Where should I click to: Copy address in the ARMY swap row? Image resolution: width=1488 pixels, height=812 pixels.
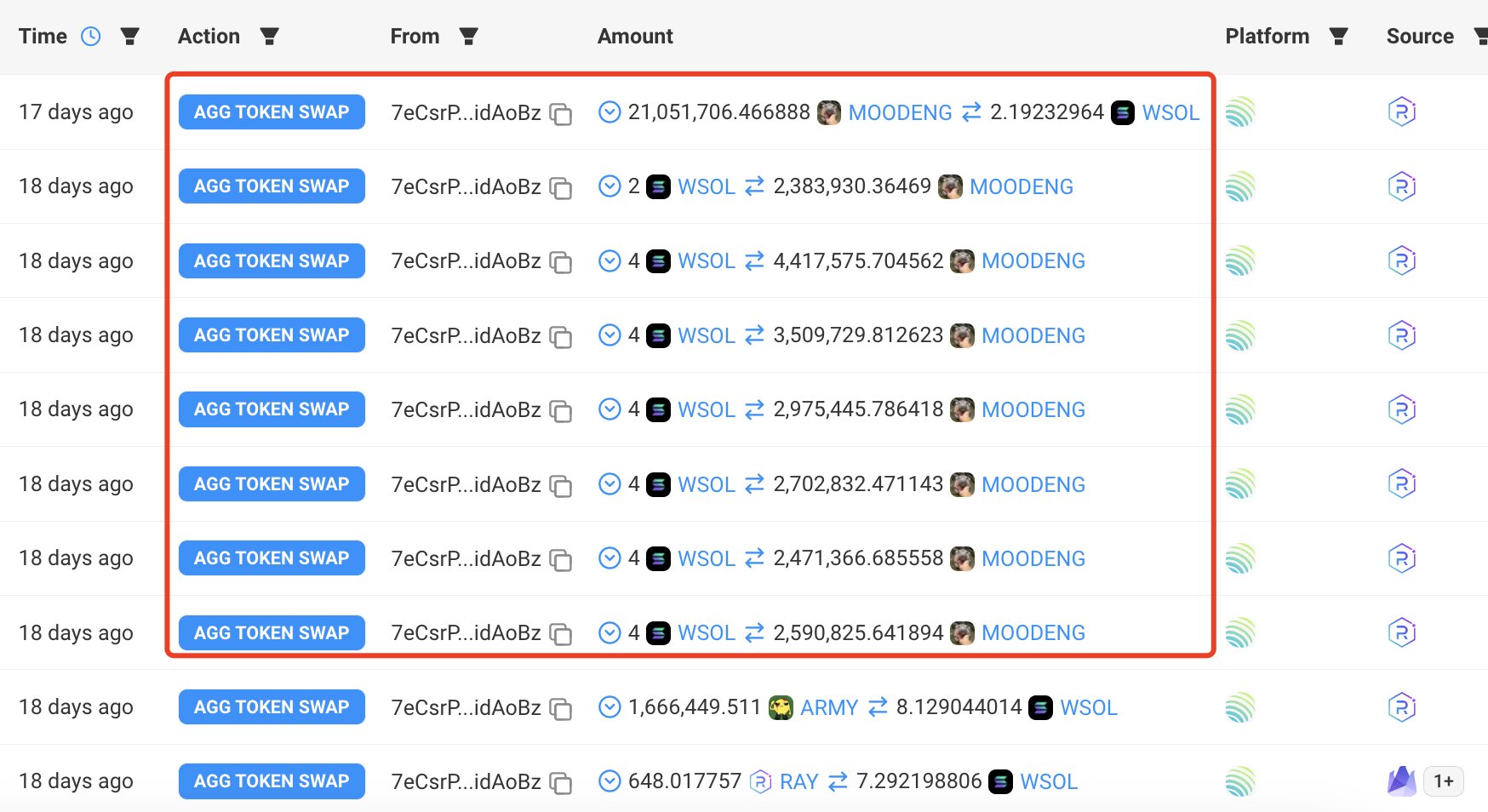click(x=560, y=708)
